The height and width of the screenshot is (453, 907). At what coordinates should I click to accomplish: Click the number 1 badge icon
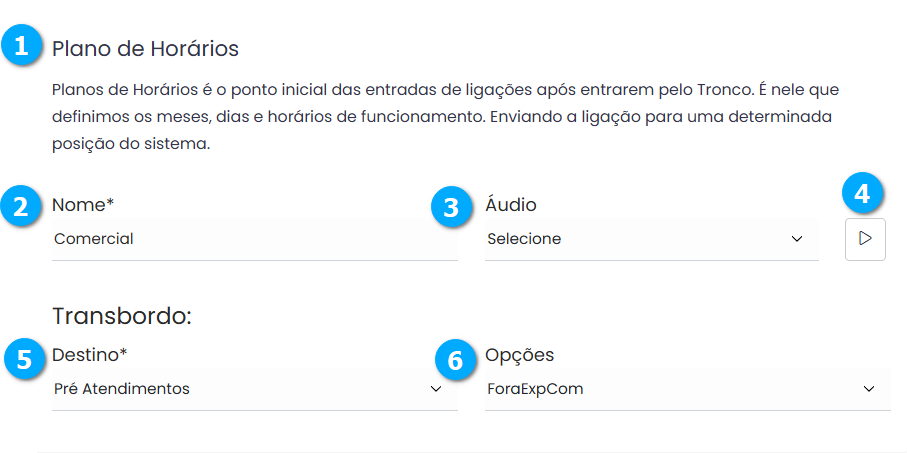pos(21,46)
